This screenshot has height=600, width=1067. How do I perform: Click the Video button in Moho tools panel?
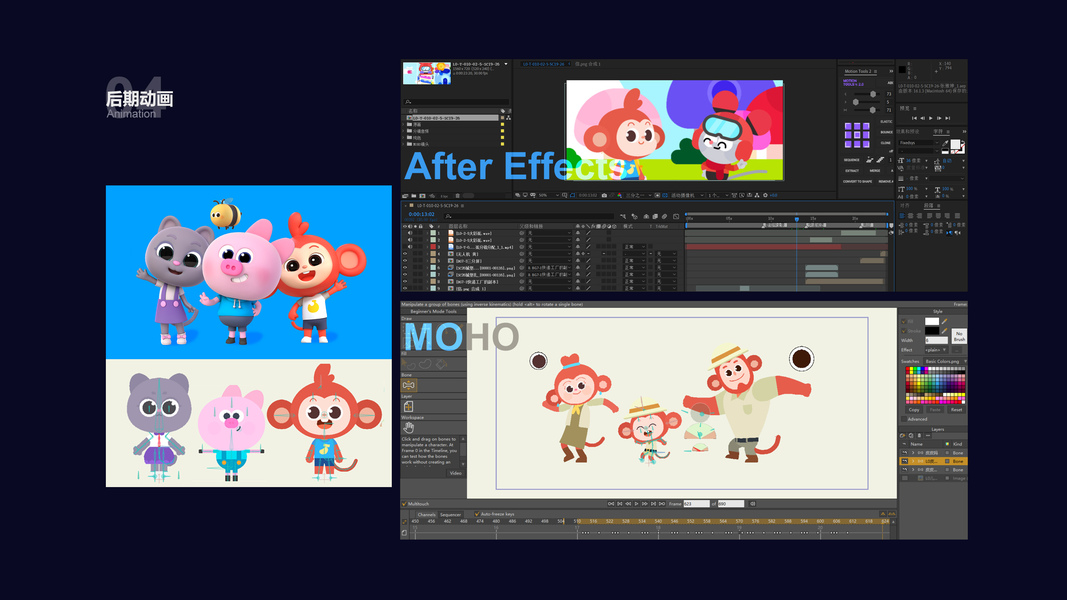(455, 473)
